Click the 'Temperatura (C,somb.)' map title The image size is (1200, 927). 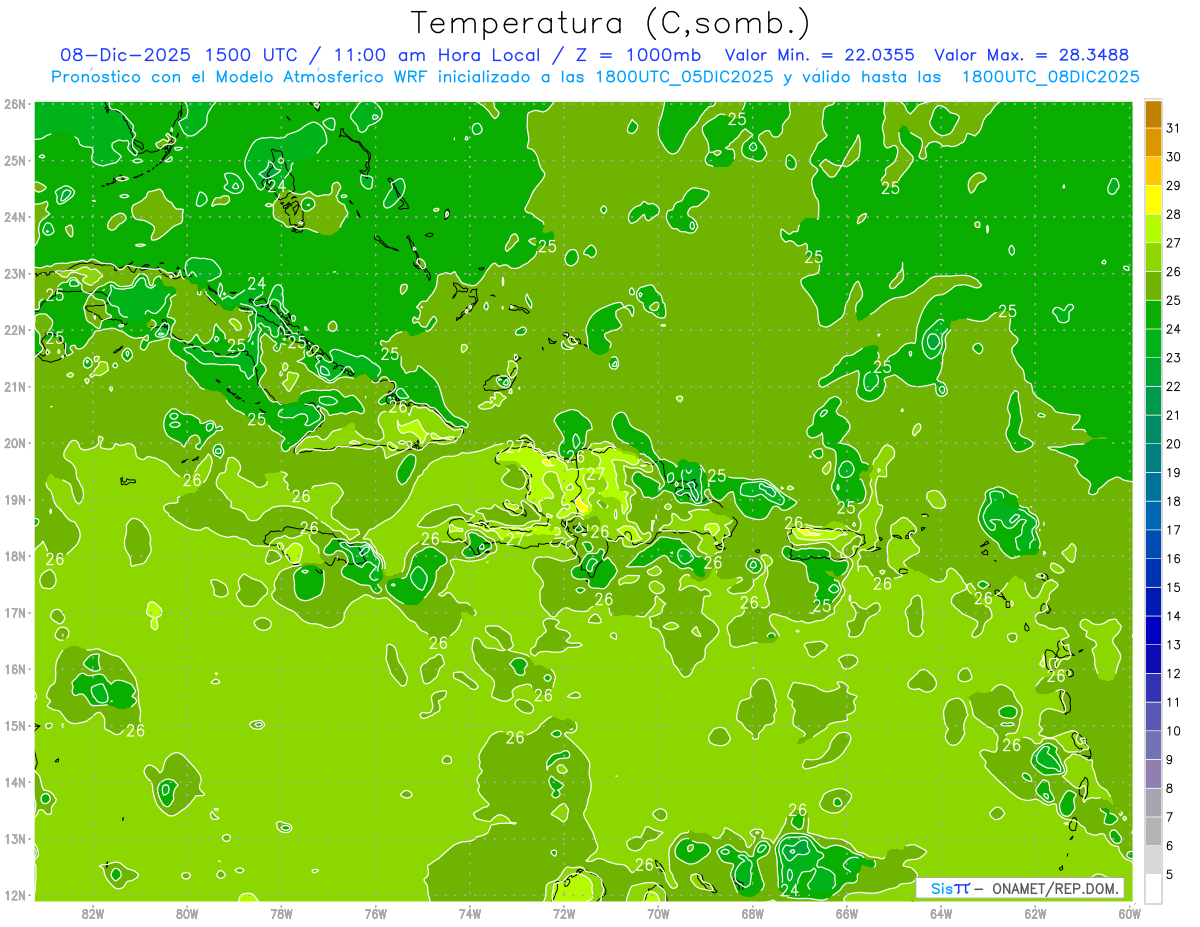coord(611,23)
